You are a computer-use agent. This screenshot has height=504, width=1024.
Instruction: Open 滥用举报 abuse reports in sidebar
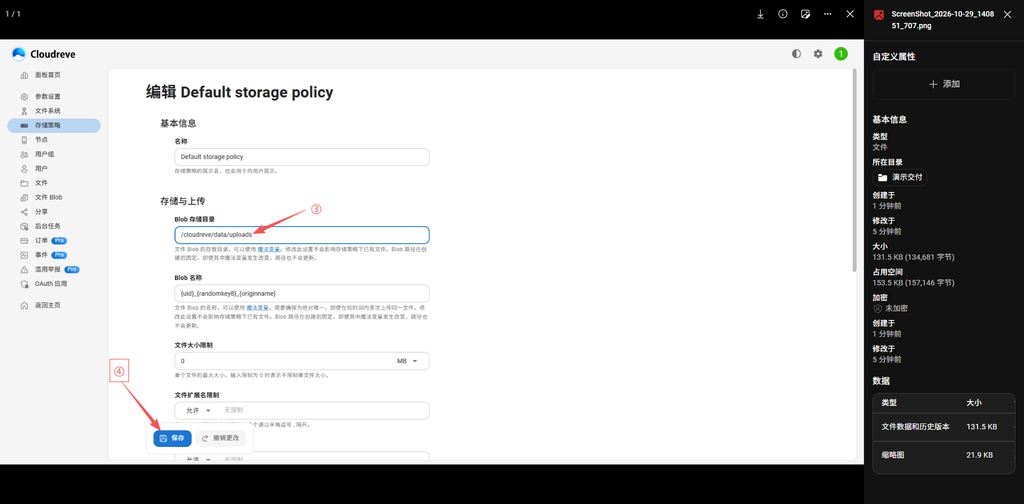pyautogui.click(x=54, y=270)
